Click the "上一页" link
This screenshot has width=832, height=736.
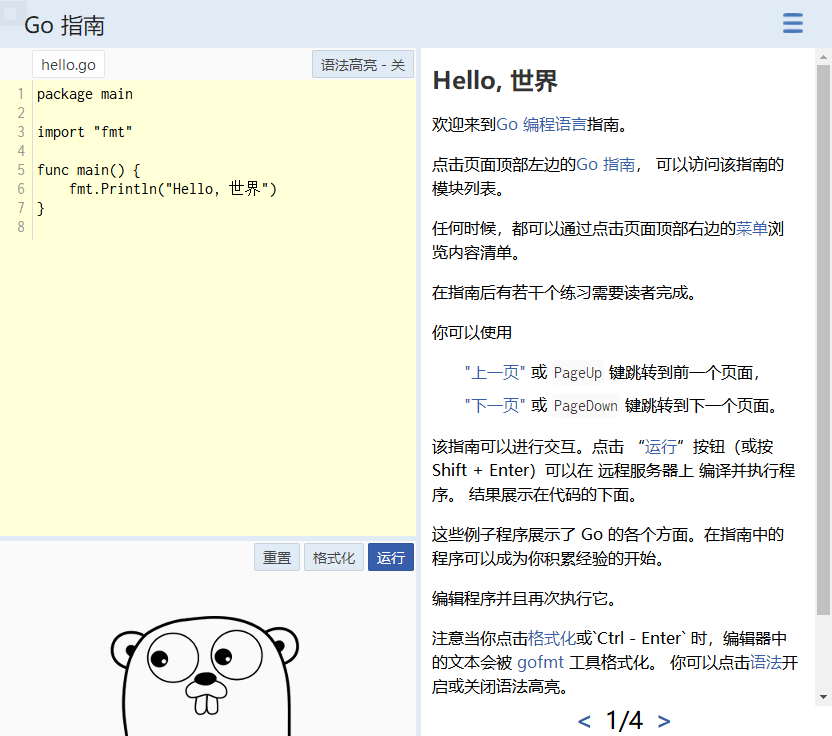(495, 373)
